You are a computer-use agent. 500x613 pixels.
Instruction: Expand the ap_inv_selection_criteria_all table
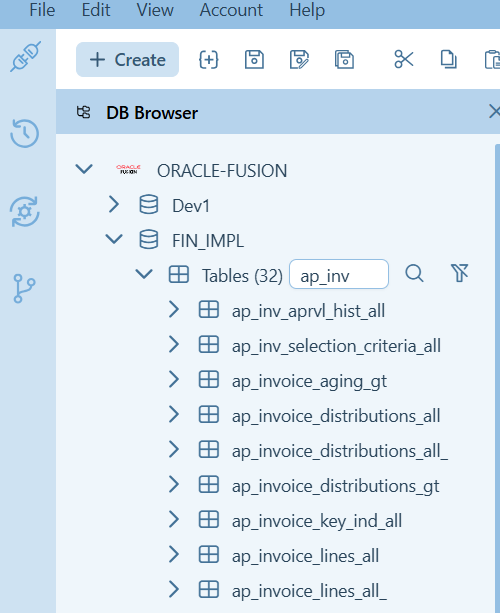pos(174,344)
